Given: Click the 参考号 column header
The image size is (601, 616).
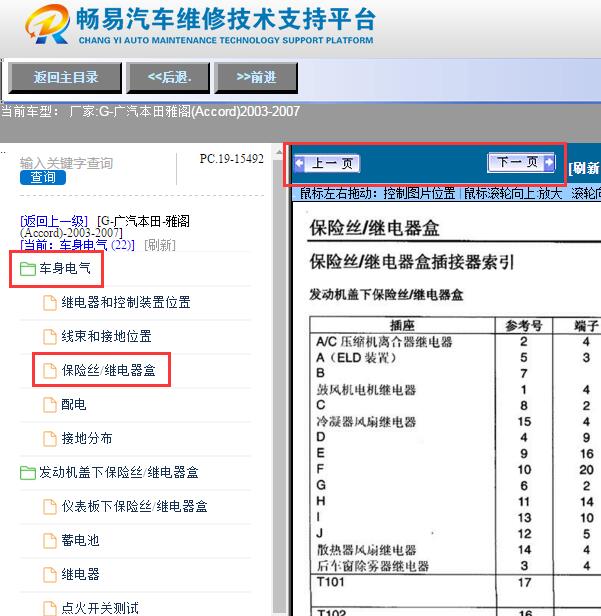Looking at the screenshot, I should point(524,325).
